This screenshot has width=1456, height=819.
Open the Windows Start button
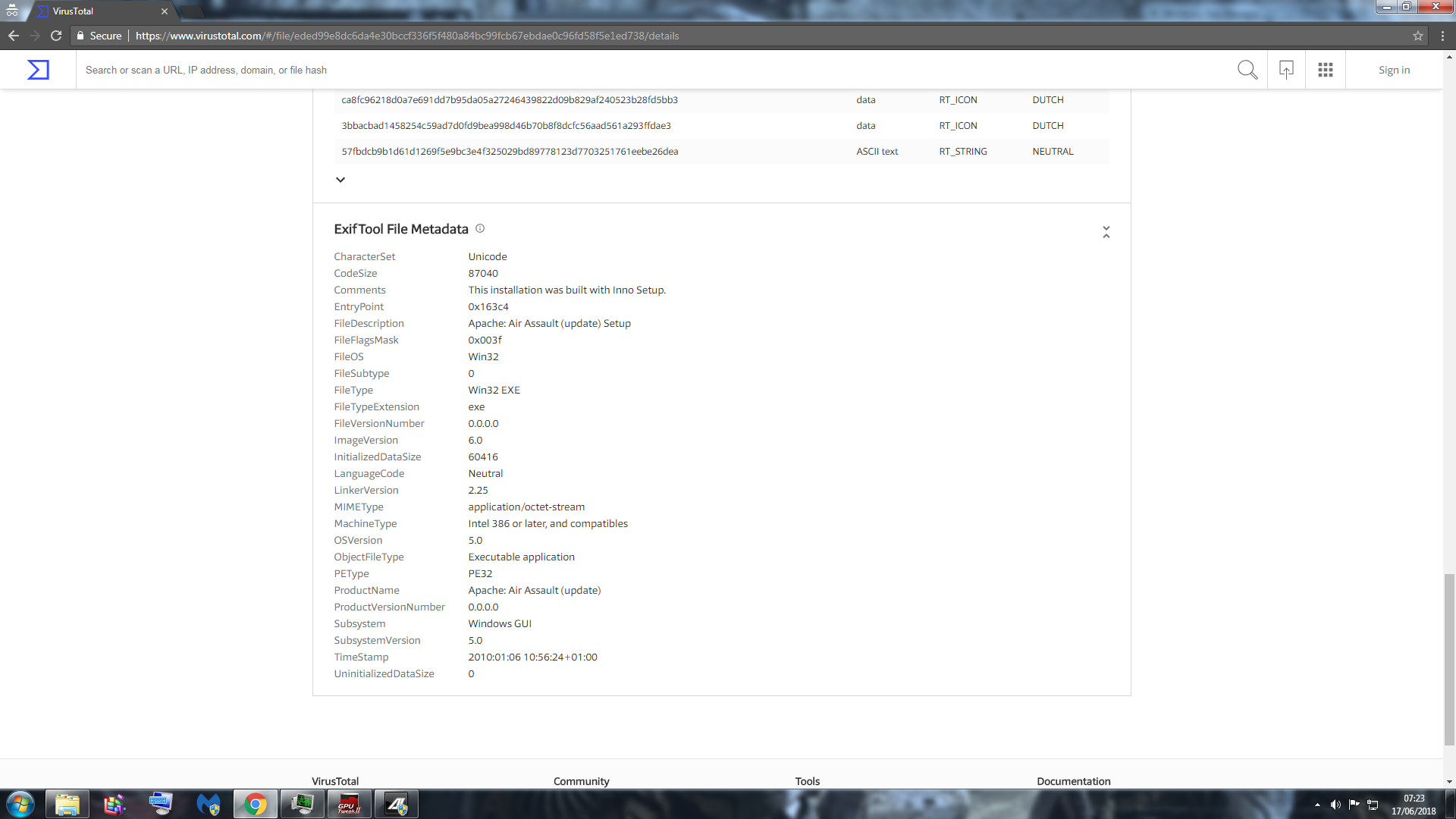(20, 804)
